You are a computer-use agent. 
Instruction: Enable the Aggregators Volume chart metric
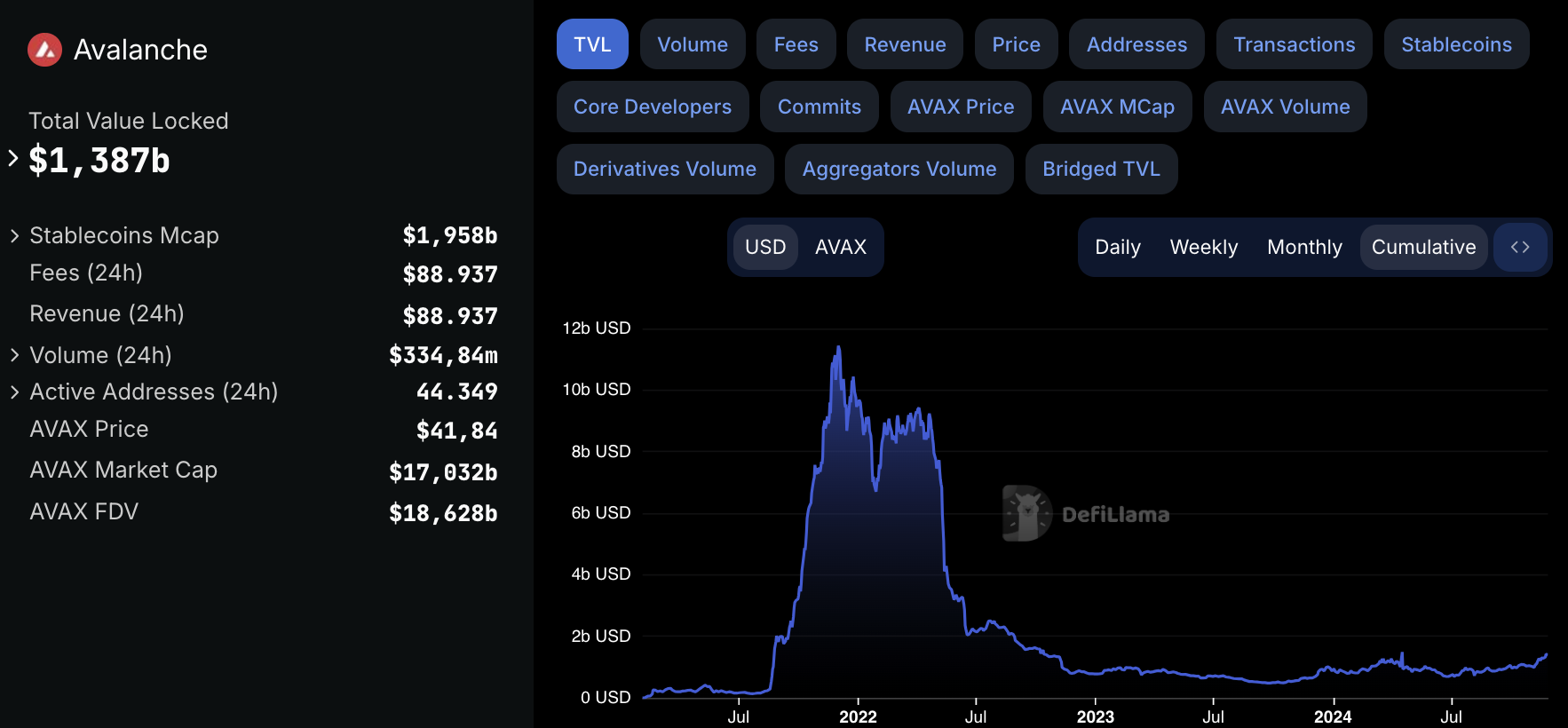click(x=899, y=169)
